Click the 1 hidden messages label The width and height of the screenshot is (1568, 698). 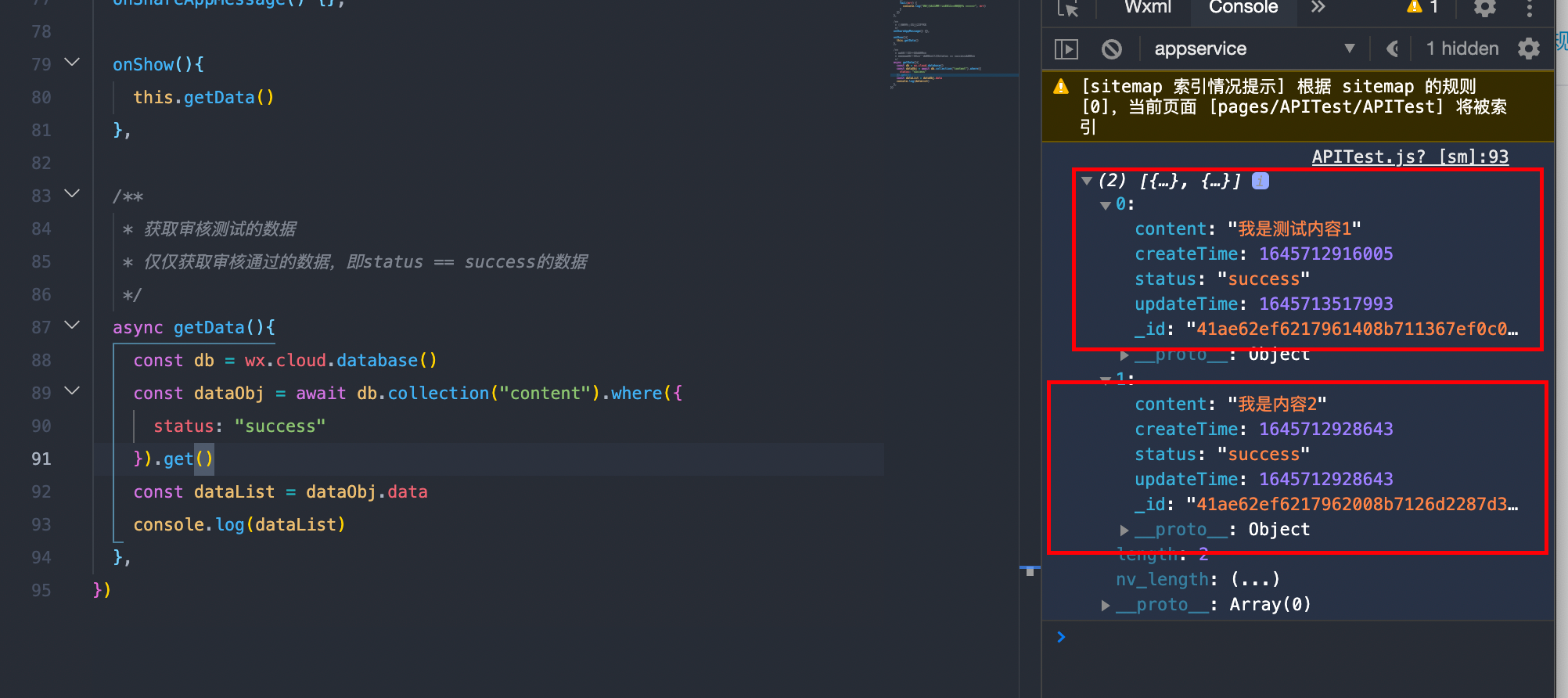pos(1462,49)
